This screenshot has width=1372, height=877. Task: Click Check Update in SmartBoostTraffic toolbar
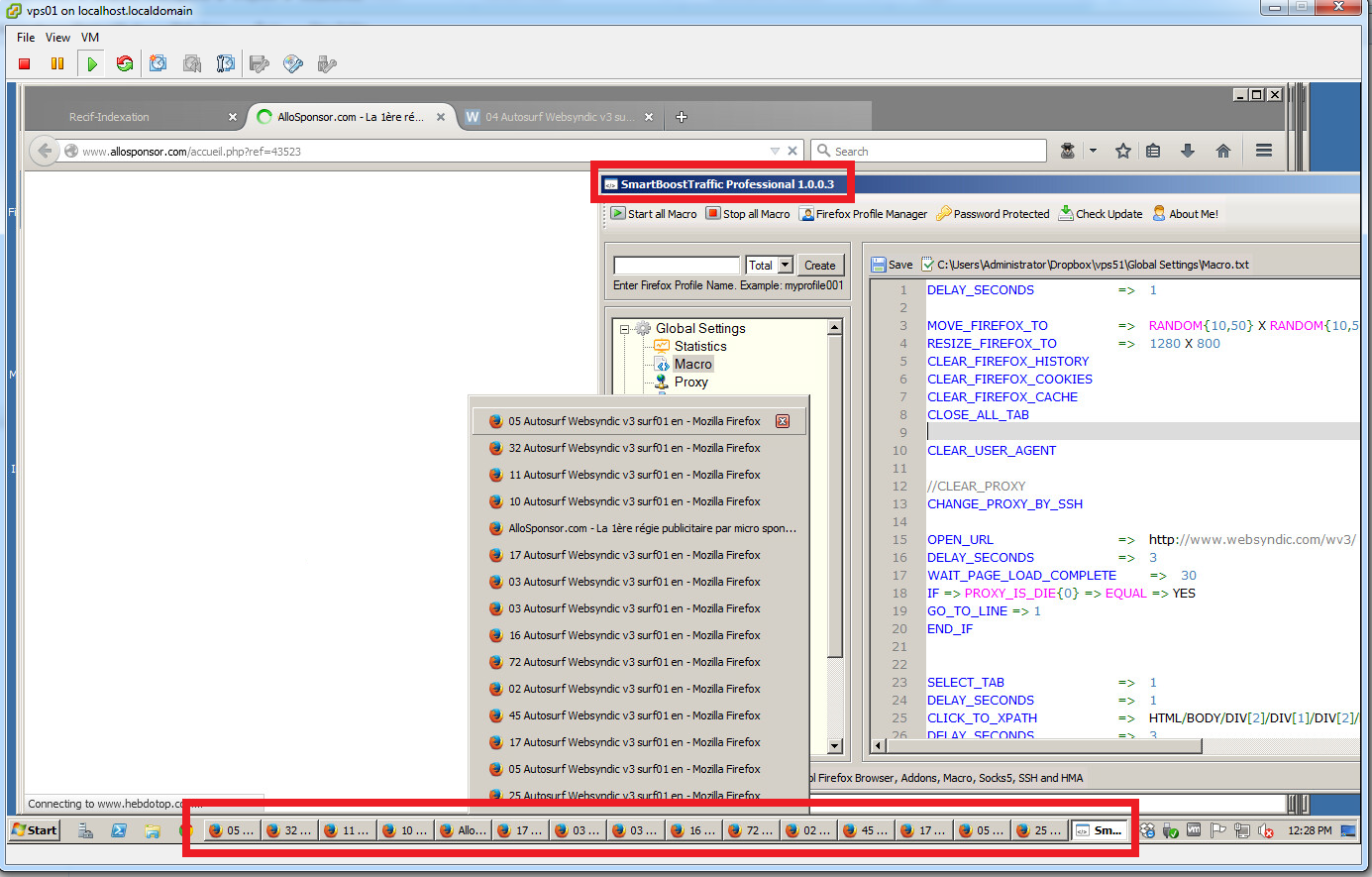point(1101,214)
